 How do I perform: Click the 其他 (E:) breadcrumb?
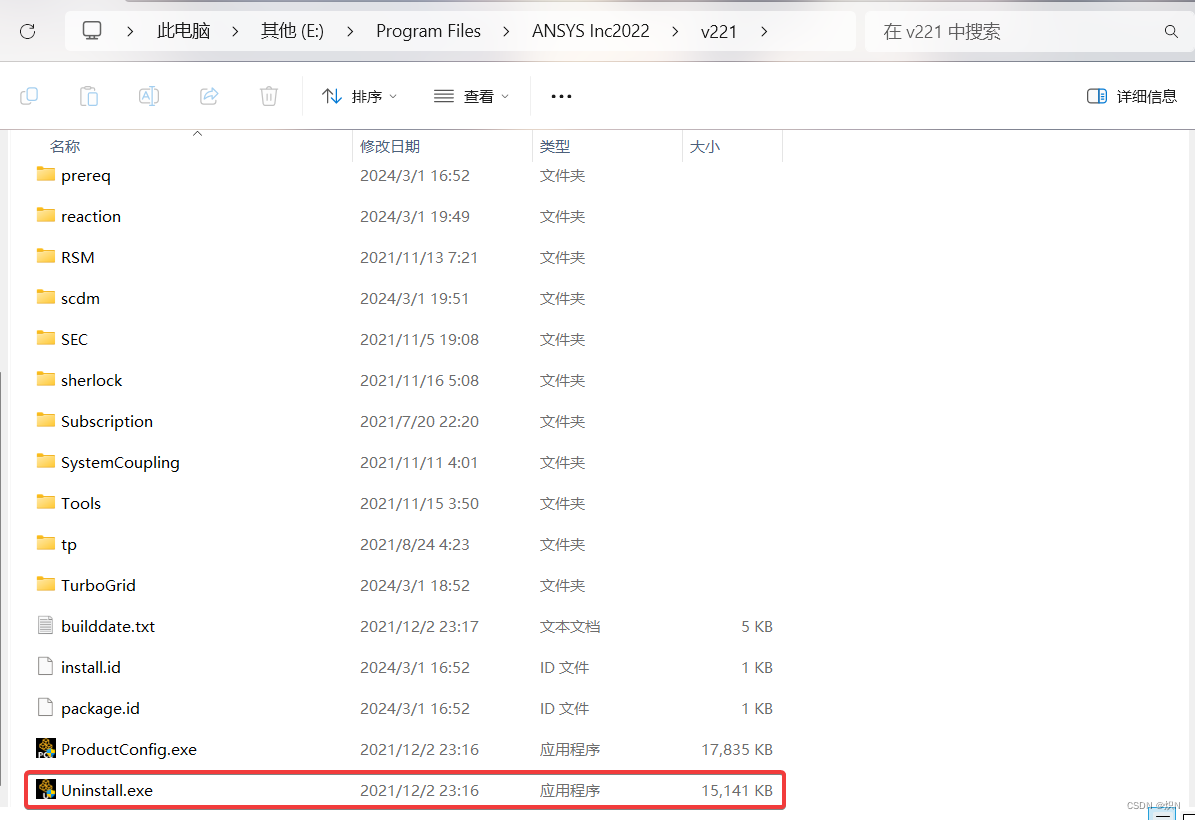(x=292, y=31)
